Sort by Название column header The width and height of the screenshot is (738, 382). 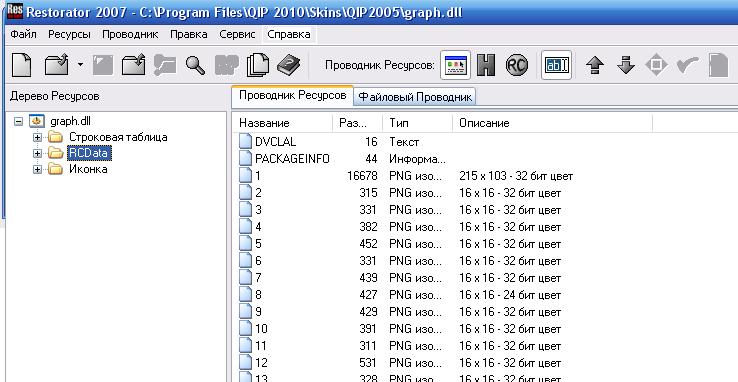(x=283, y=123)
